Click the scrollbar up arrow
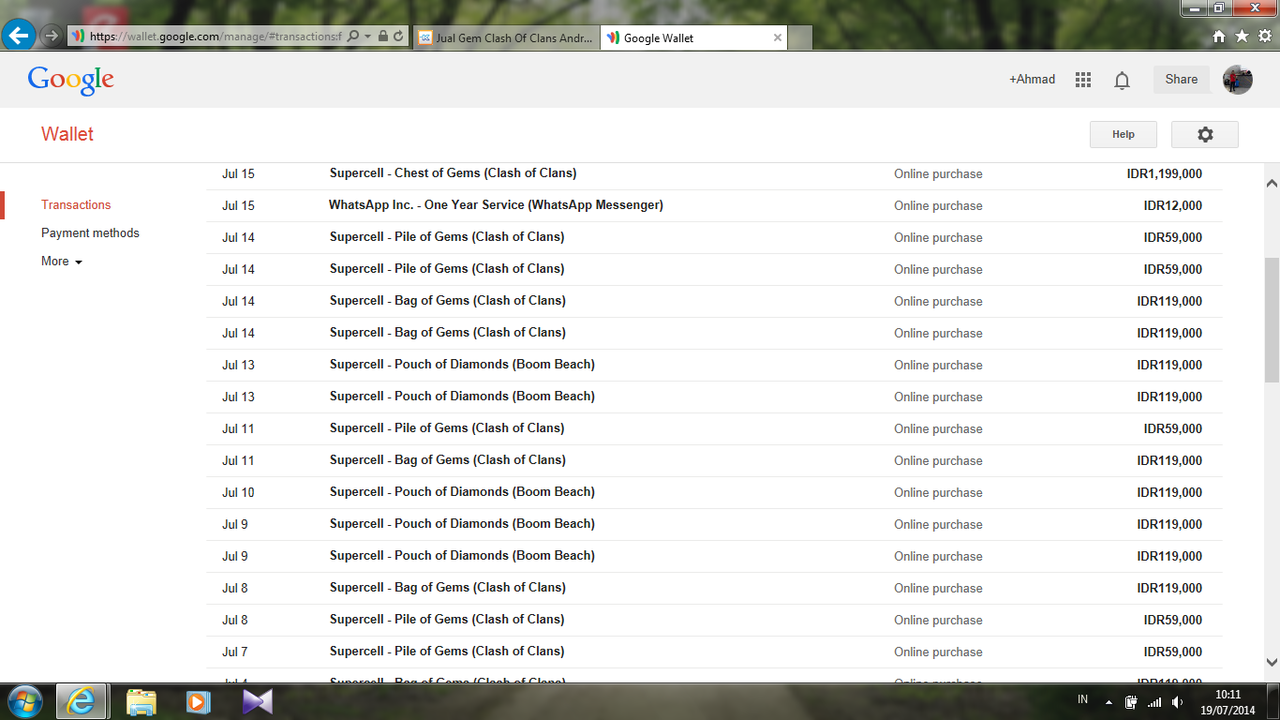Viewport: 1280px width, 720px height. click(1272, 183)
